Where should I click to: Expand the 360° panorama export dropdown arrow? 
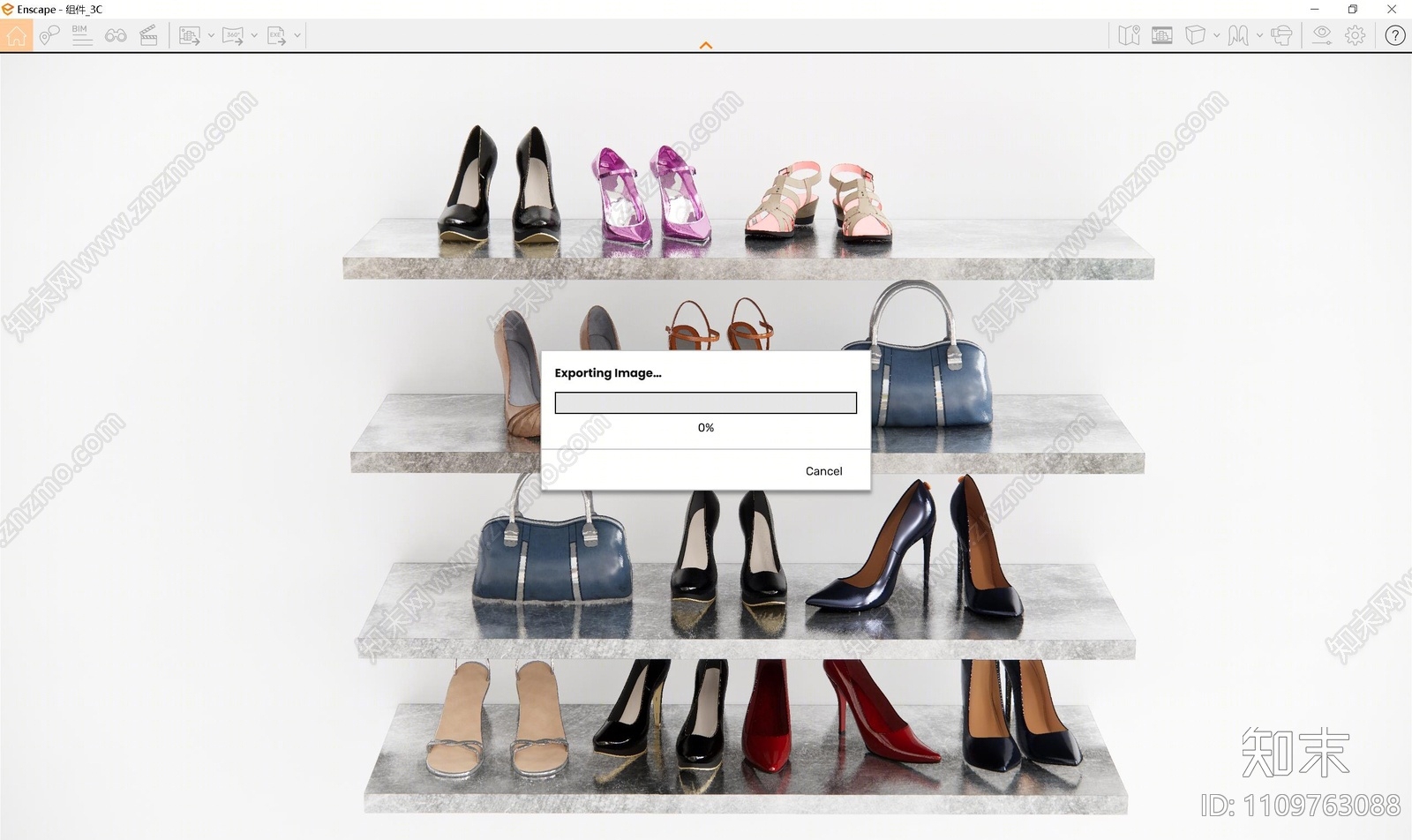tap(254, 35)
